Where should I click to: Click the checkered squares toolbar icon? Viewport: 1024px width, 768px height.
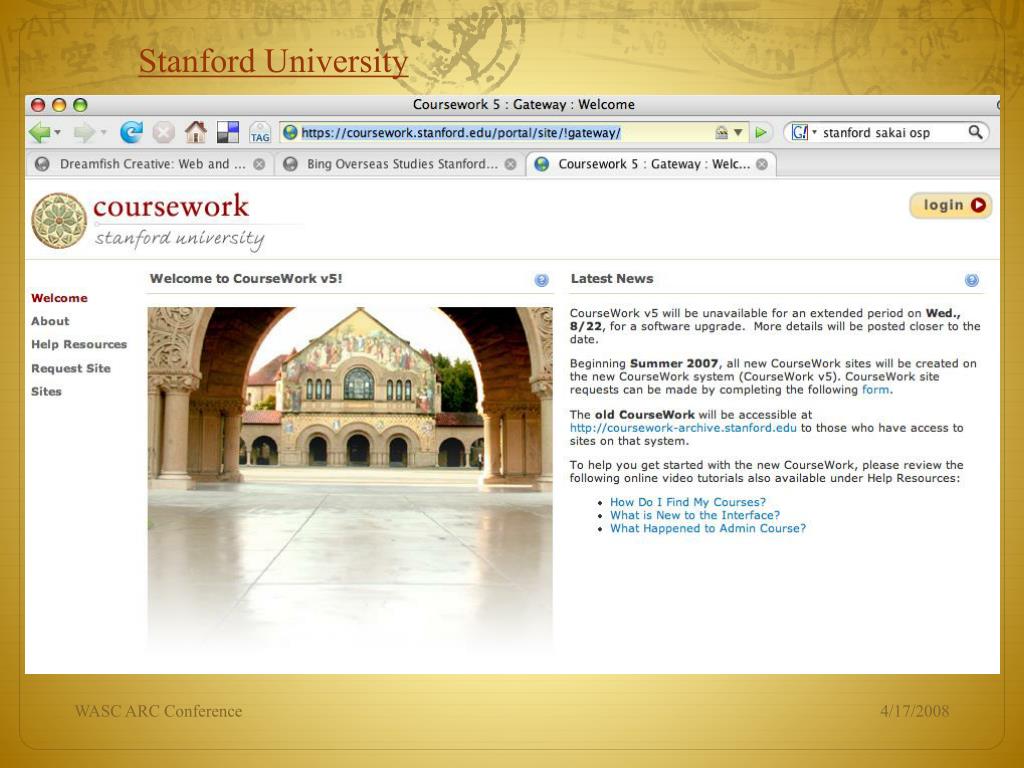[228, 133]
